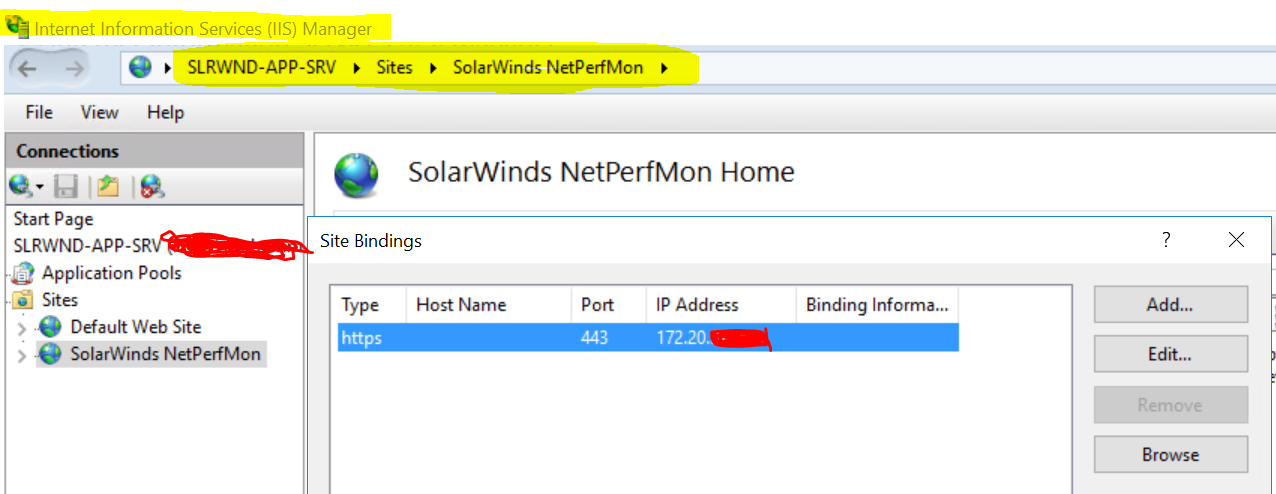1276x494 pixels.
Task: Click the Save toolbar icon in Connections
Action: coord(66,186)
